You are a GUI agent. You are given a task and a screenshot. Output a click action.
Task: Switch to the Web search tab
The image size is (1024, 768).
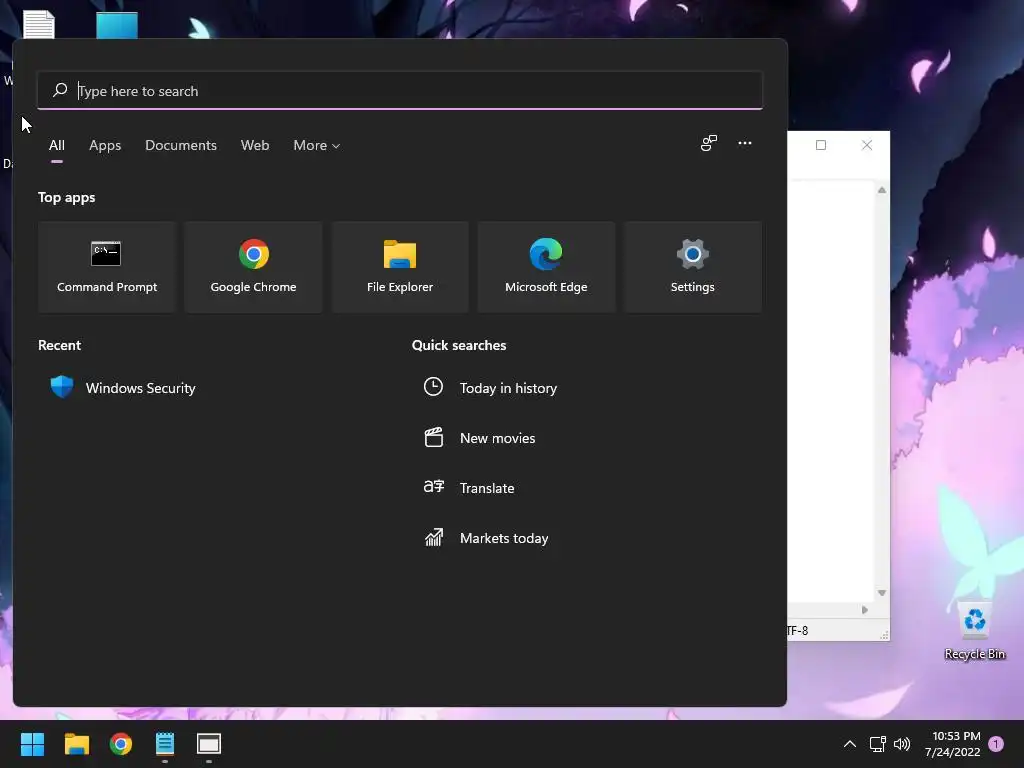click(x=255, y=145)
